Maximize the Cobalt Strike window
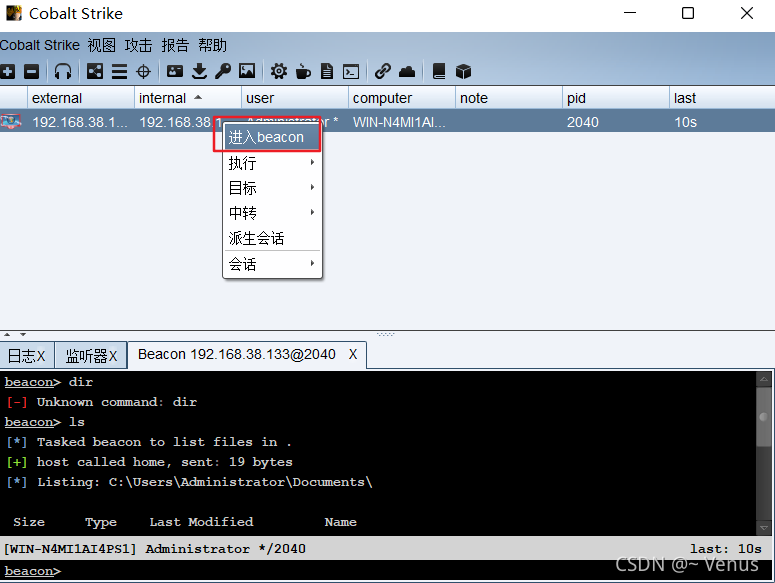The height and width of the screenshot is (583, 775). click(688, 13)
